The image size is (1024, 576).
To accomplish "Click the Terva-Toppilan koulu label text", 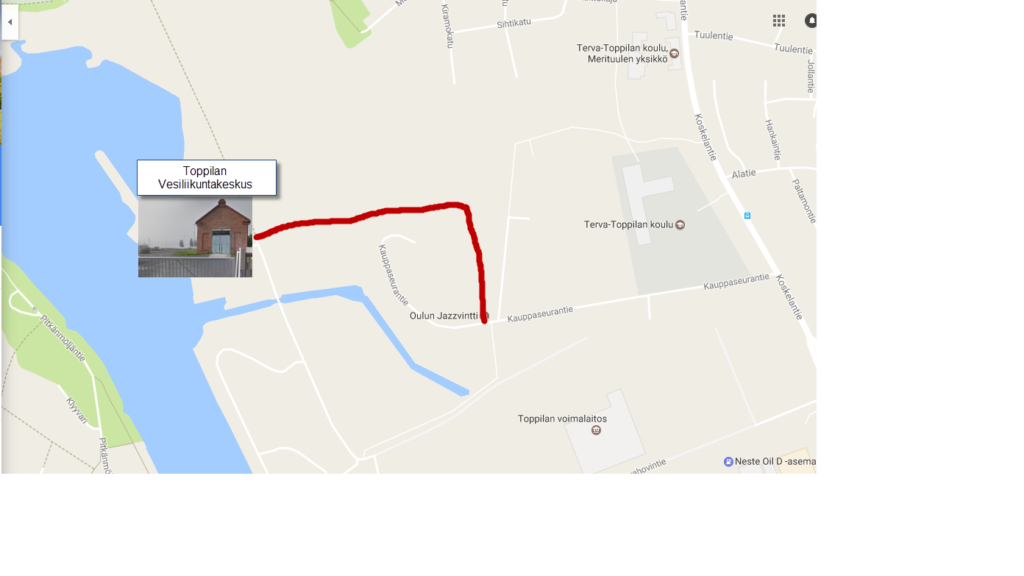I will point(628,225).
